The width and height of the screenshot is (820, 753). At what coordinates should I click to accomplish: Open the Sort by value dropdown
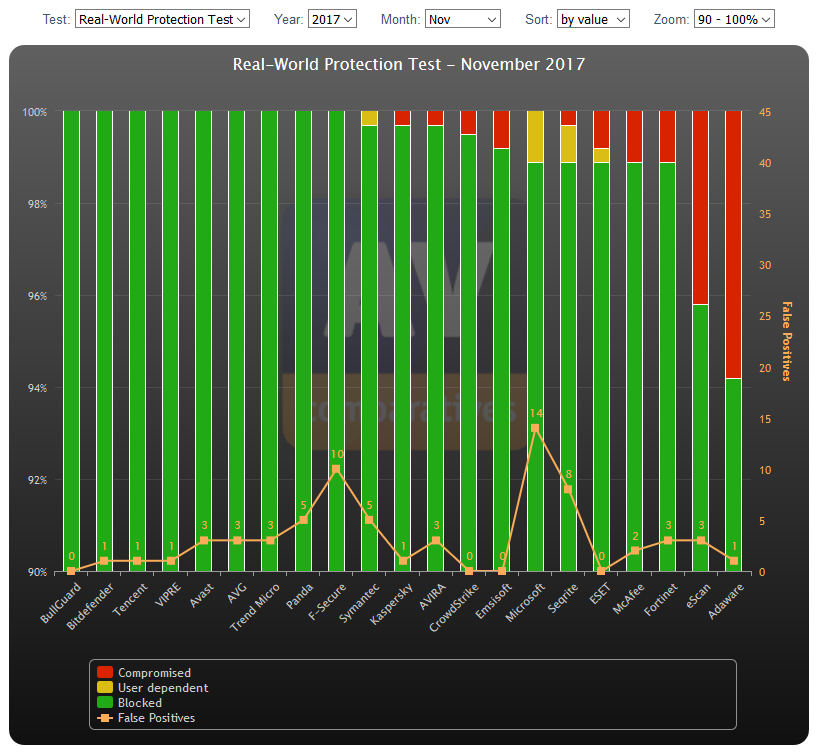point(593,19)
